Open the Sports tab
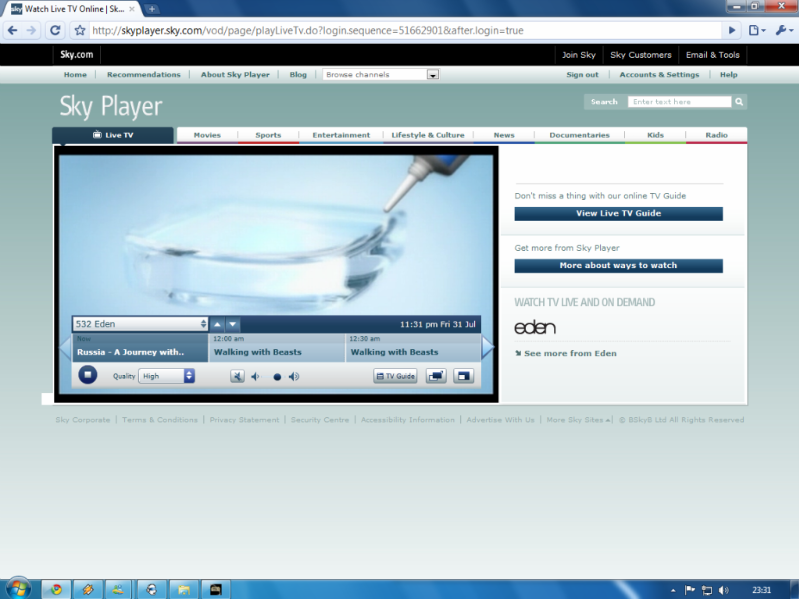799x599 pixels. [268, 135]
